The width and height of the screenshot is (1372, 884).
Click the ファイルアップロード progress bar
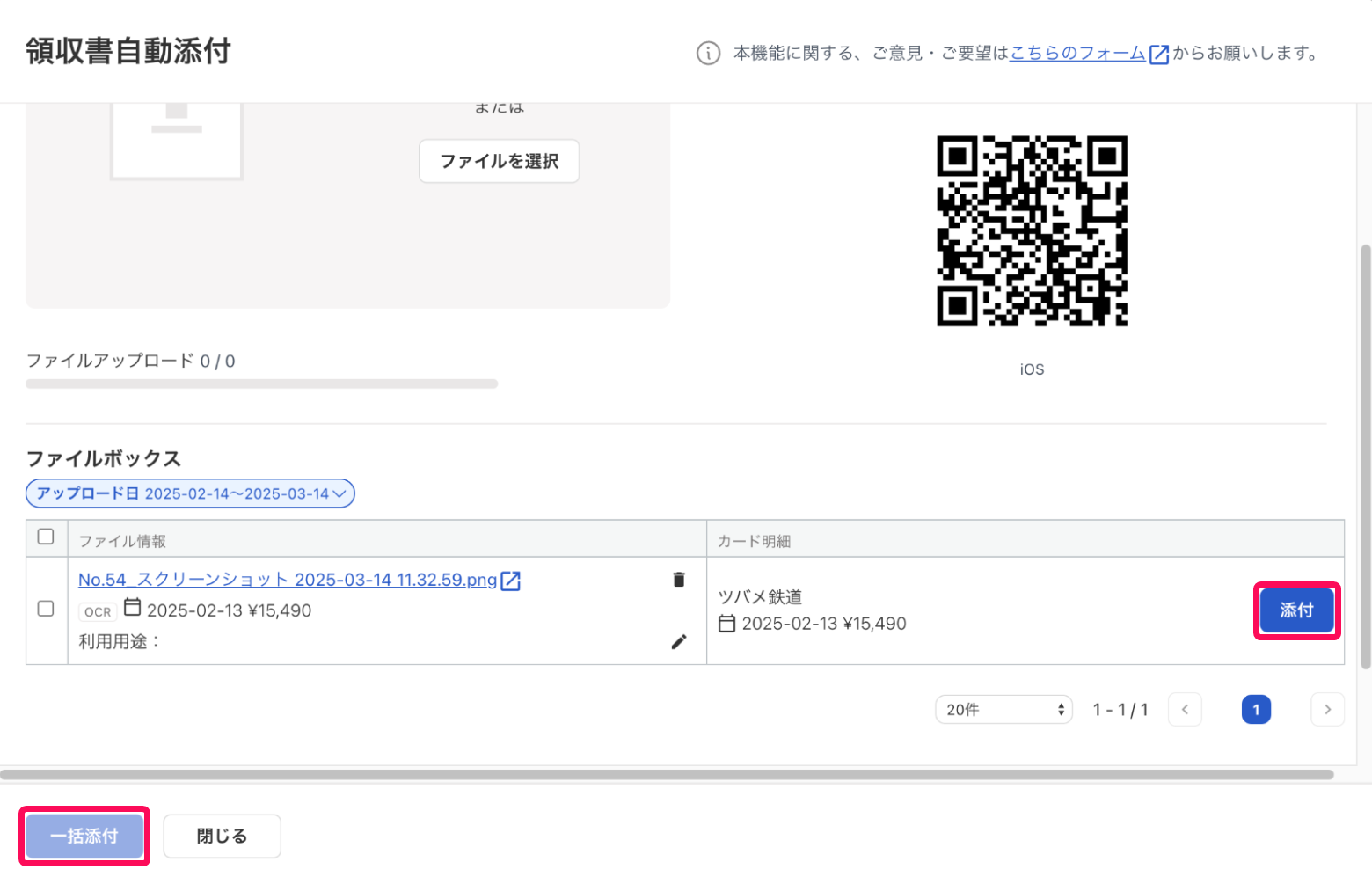(x=262, y=384)
